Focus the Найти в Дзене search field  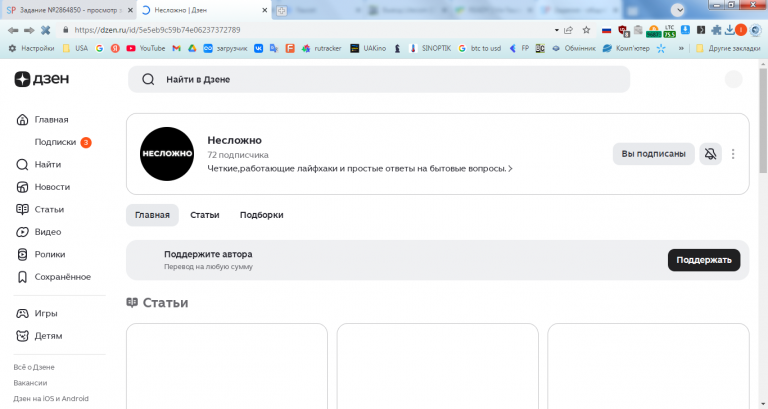point(379,79)
